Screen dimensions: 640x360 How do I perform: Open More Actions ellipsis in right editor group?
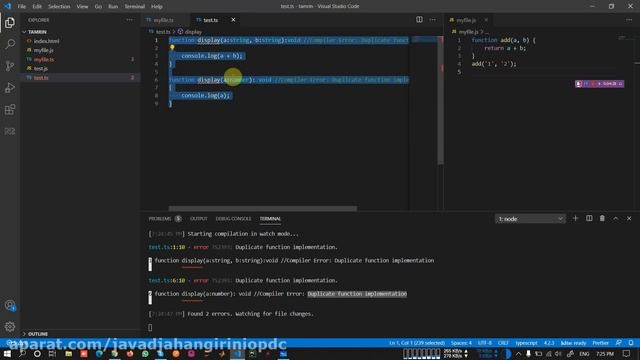coord(629,20)
